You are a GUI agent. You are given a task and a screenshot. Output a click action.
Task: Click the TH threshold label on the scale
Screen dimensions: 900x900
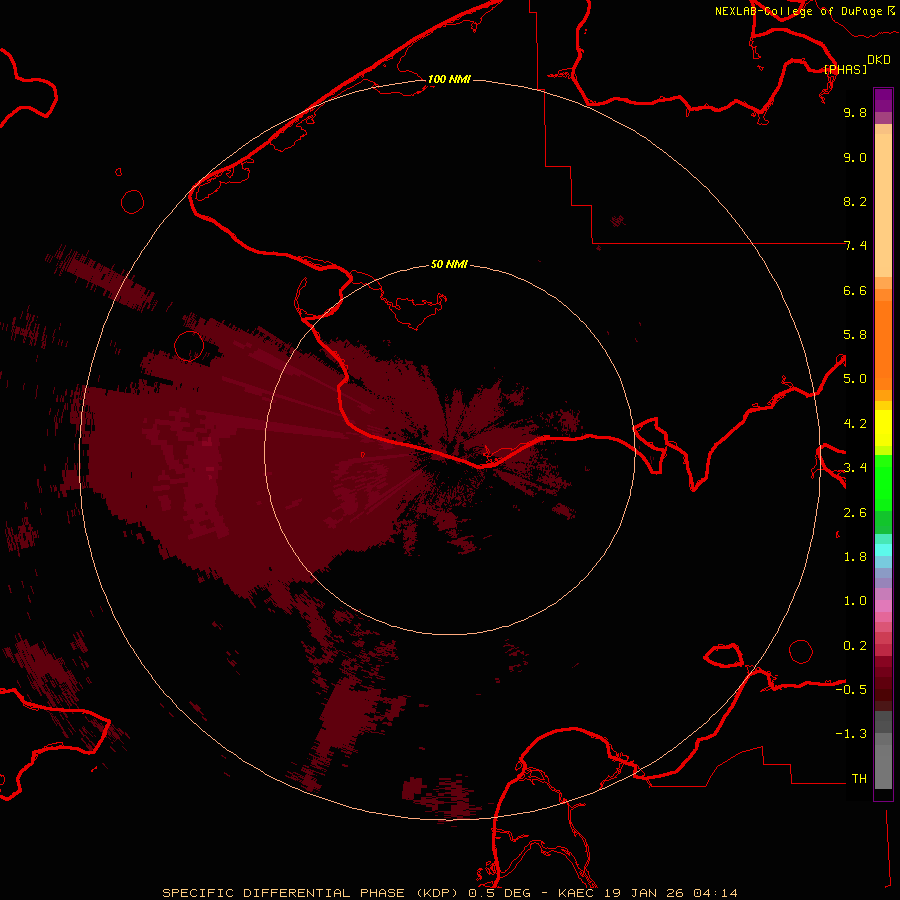pyautogui.click(x=859, y=778)
